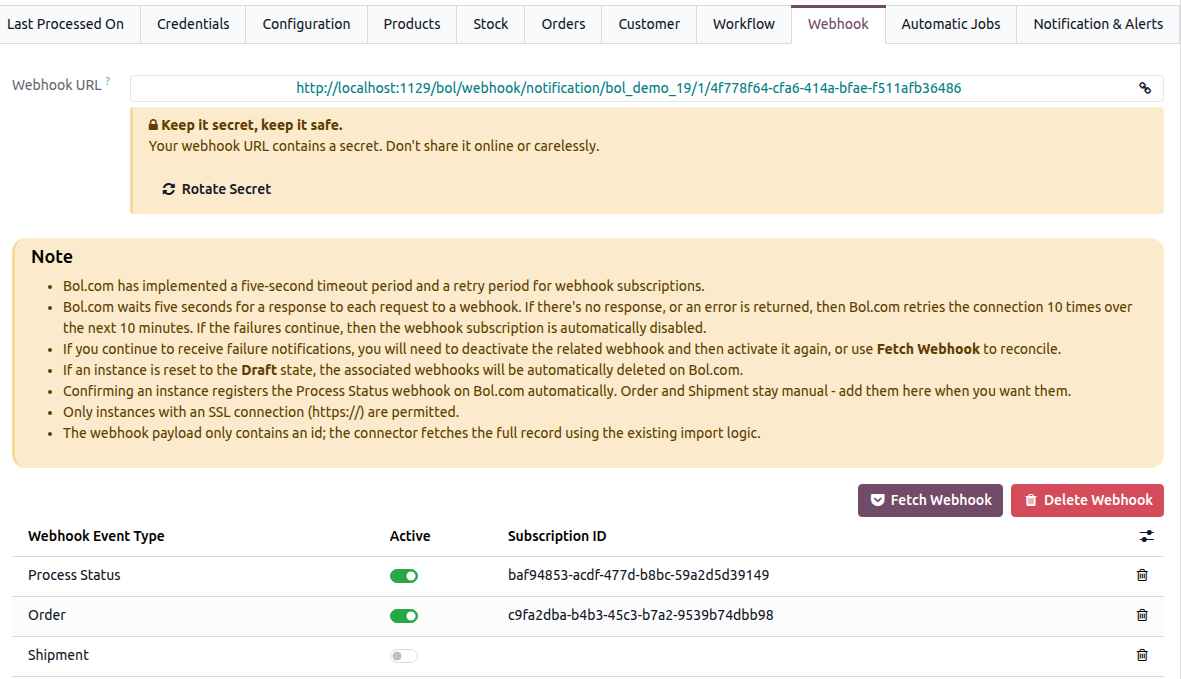This screenshot has height=679, width=1181.
Task: Open column settings adjust icon
Action: (1146, 536)
